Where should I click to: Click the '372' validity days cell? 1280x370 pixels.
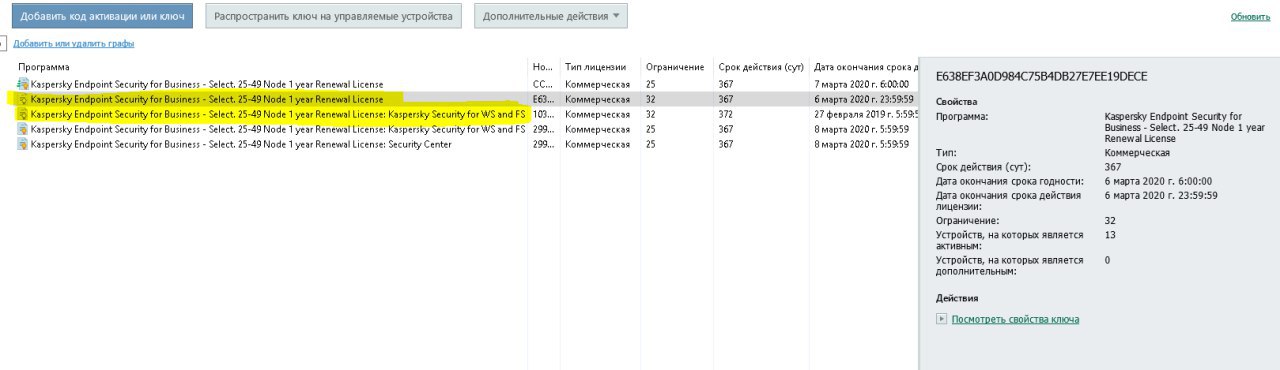pyautogui.click(x=726, y=115)
